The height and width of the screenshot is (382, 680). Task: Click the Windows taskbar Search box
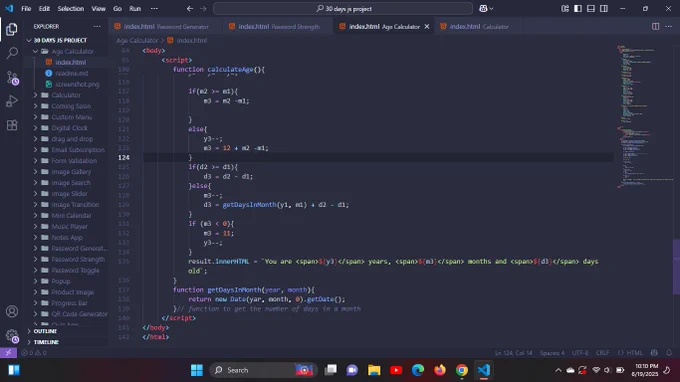(263, 370)
